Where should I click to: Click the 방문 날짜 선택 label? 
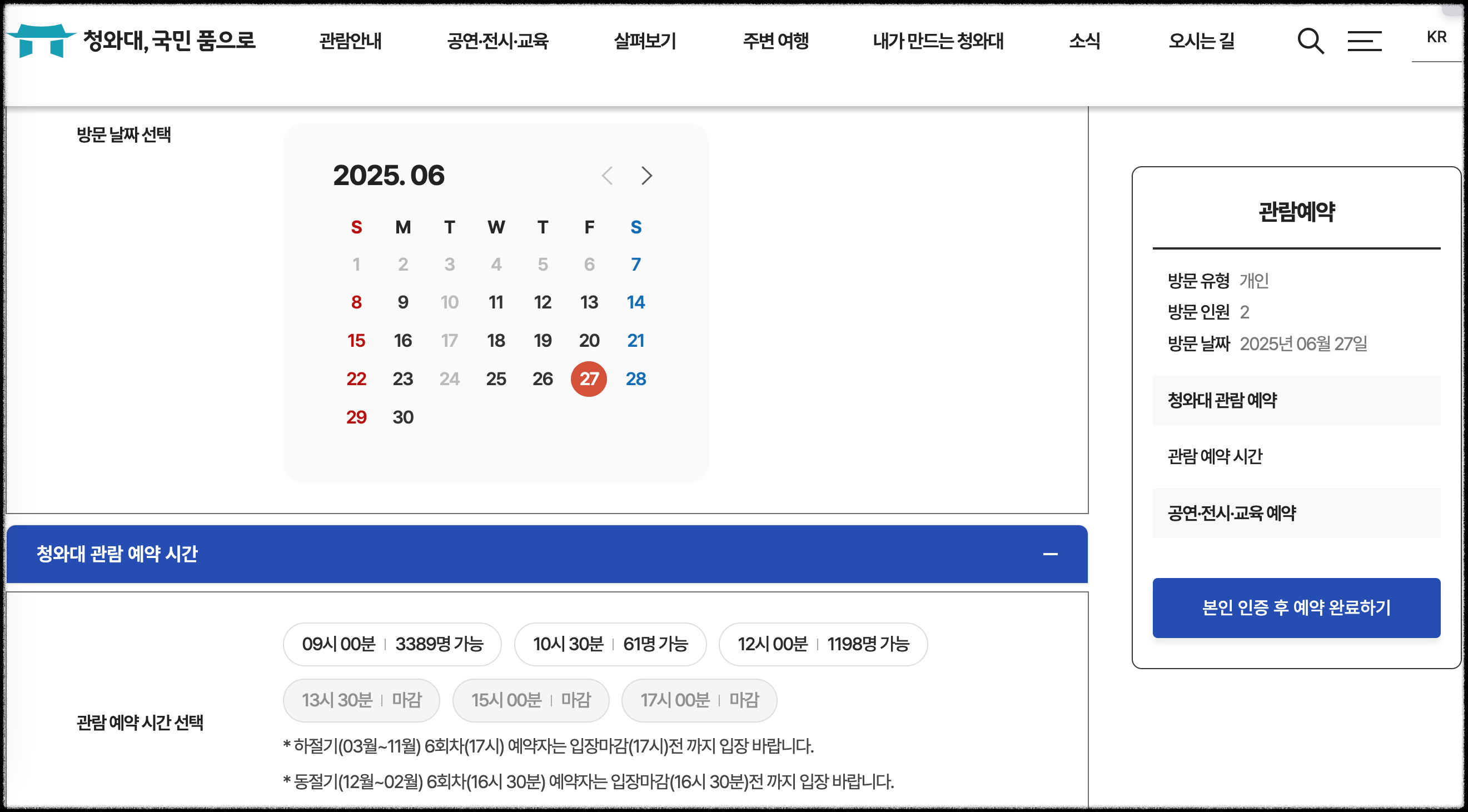pos(123,135)
